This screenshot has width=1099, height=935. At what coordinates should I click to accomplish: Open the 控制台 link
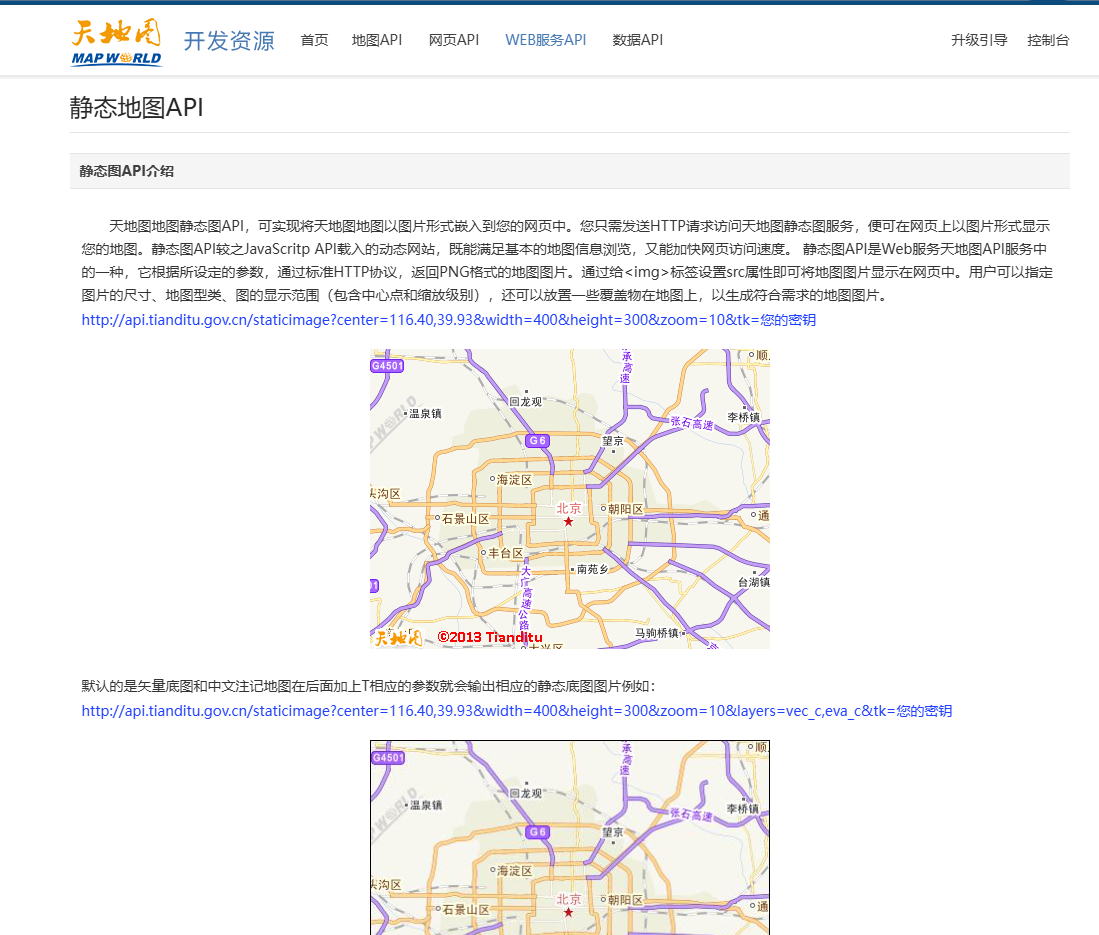pos(1048,40)
